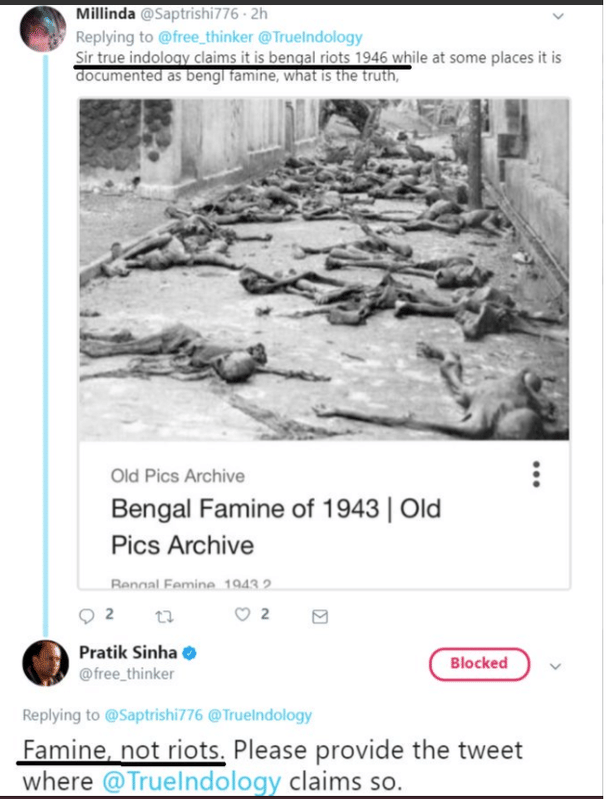Retweet Millinda's tweet

click(159, 615)
